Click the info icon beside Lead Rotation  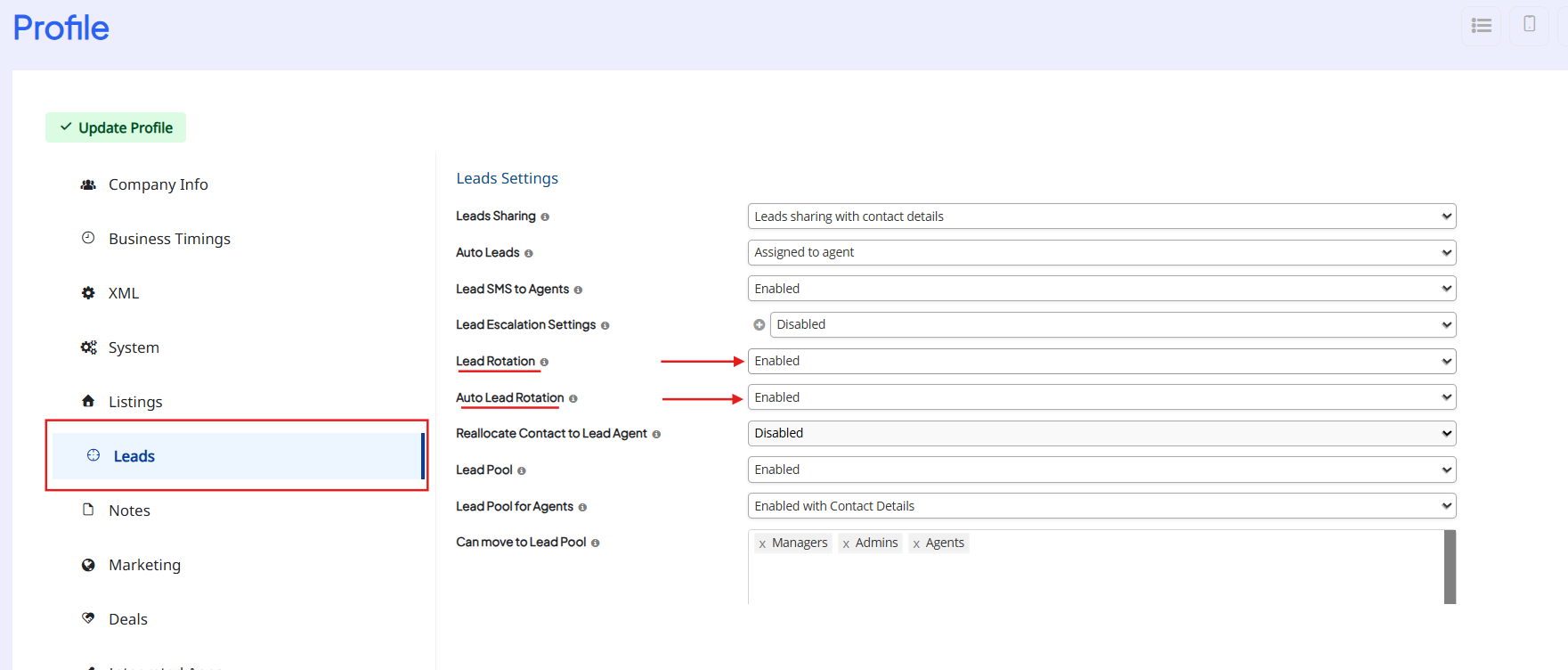pyautogui.click(x=544, y=363)
